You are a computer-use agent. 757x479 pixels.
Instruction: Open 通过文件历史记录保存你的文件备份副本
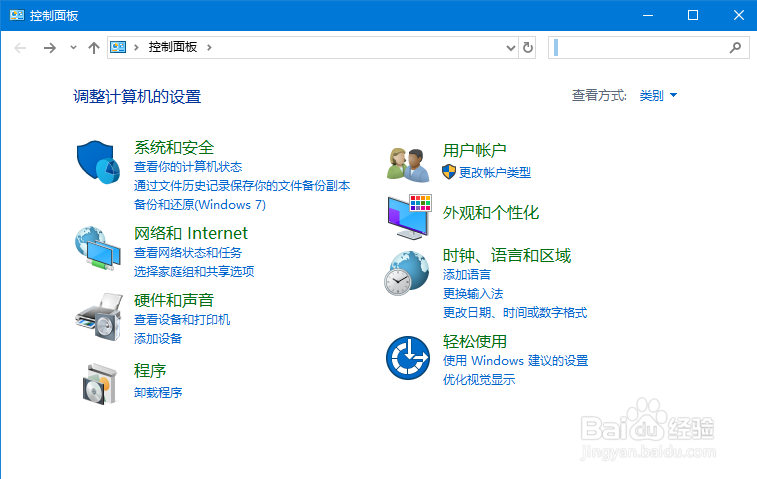click(x=242, y=186)
